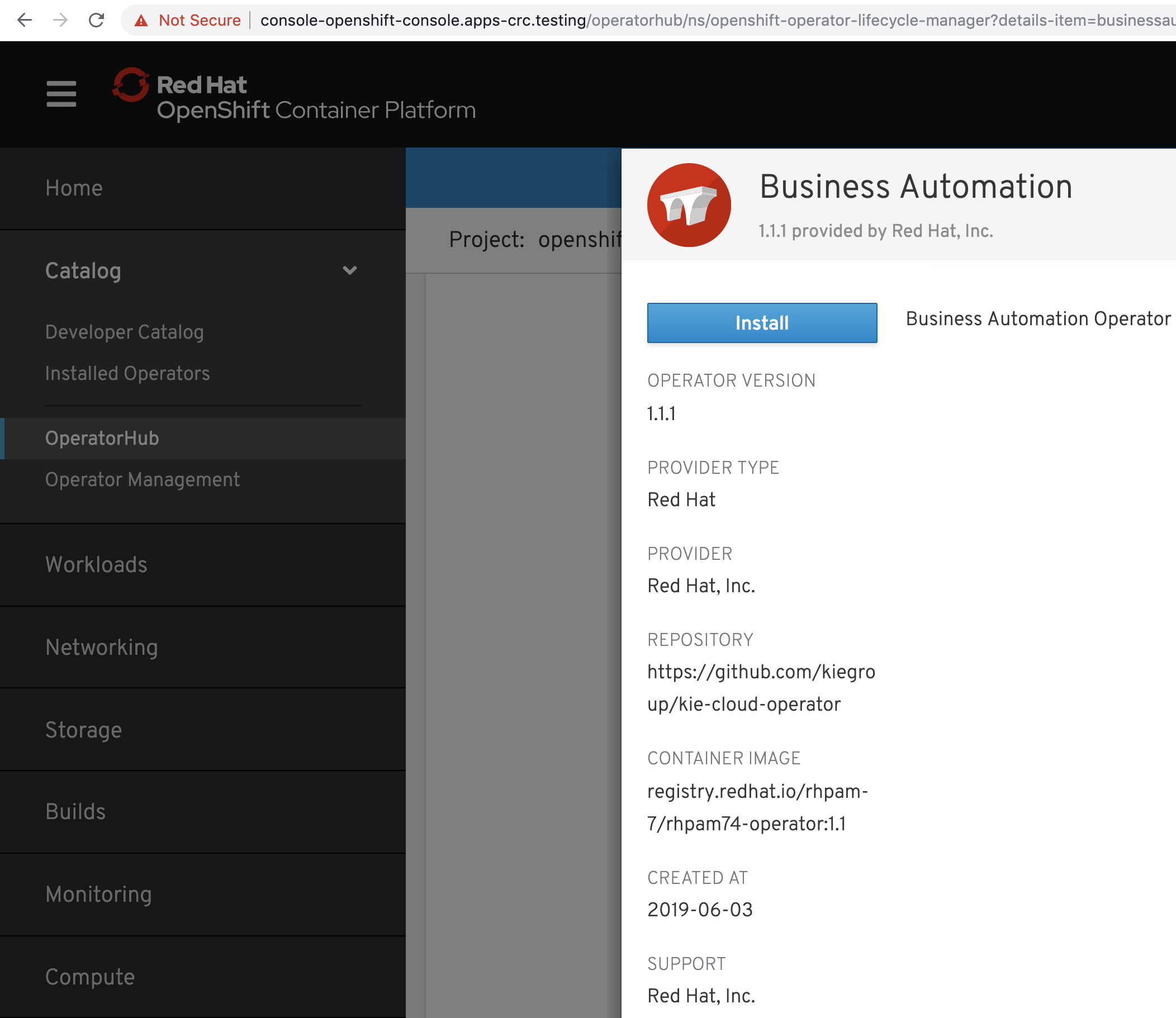Open the hamburger navigation menu
1176x1018 pixels.
pos(61,94)
